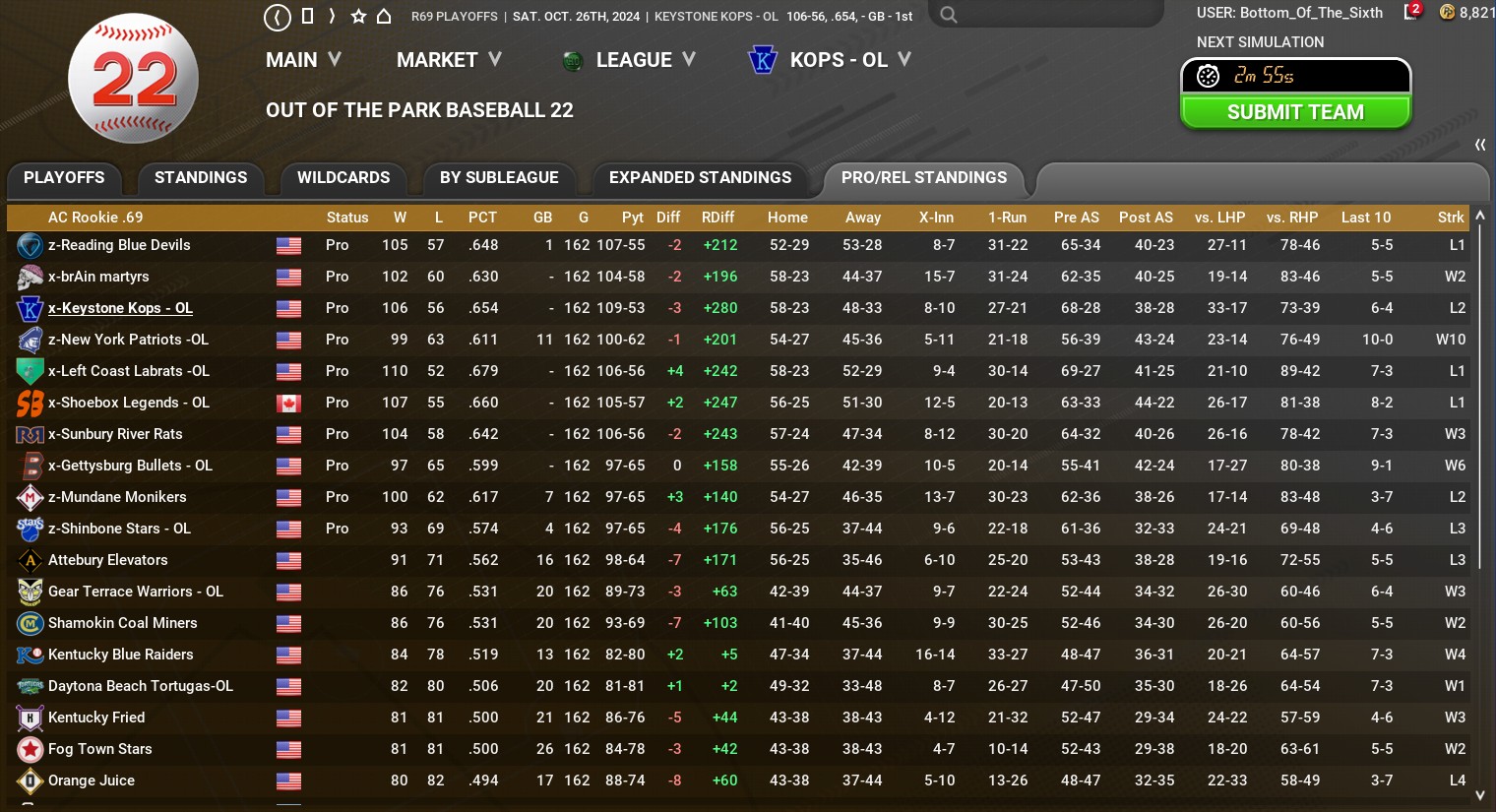The height and width of the screenshot is (812, 1496).
Task: Click the Keystone Kops team logo in standings
Action: pyautogui.click(x=30, y=308)
